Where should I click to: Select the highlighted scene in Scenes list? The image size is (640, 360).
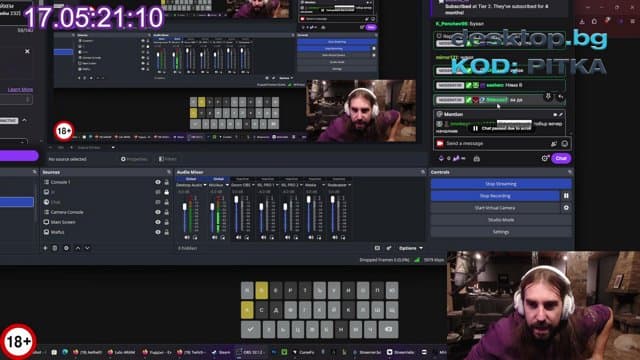coord(17,202)
